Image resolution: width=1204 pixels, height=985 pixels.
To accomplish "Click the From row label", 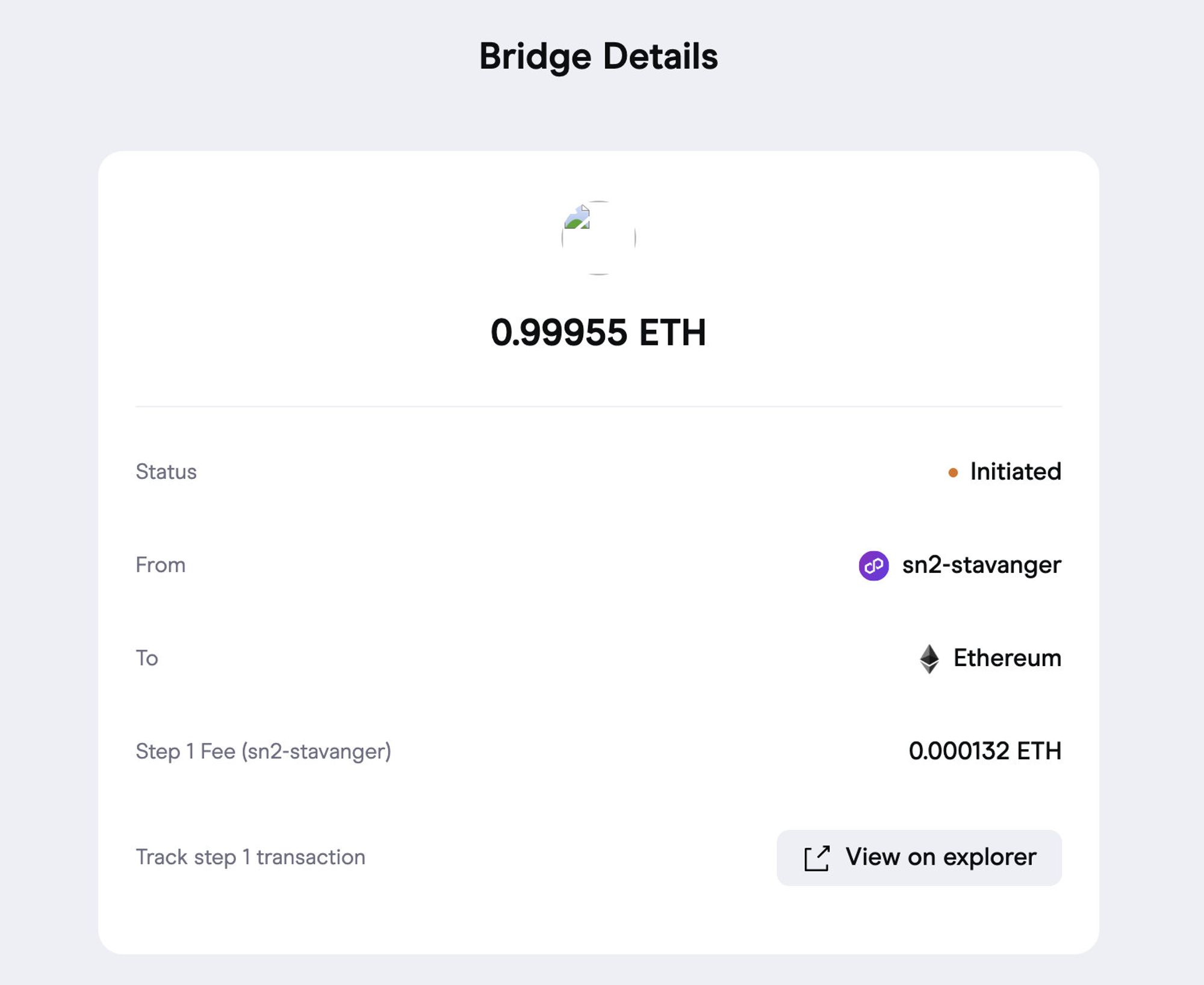I will point(161,565).
